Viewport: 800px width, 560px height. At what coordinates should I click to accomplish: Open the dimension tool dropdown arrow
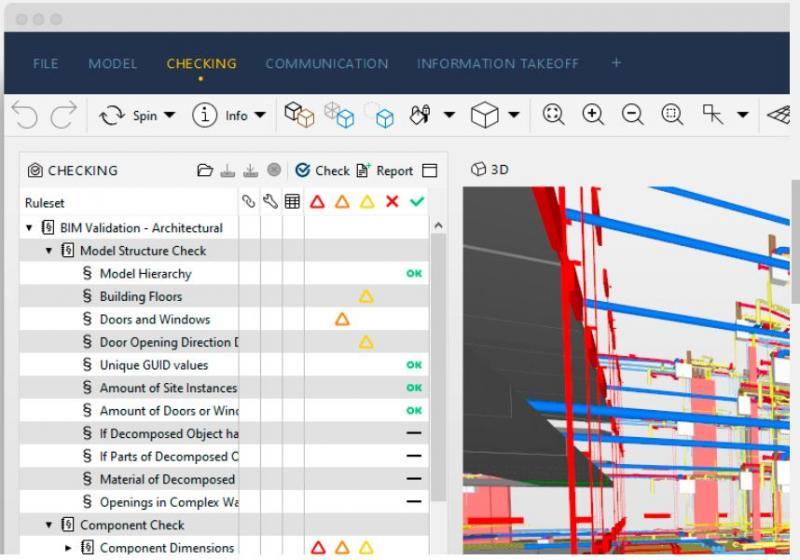[743, 115]
